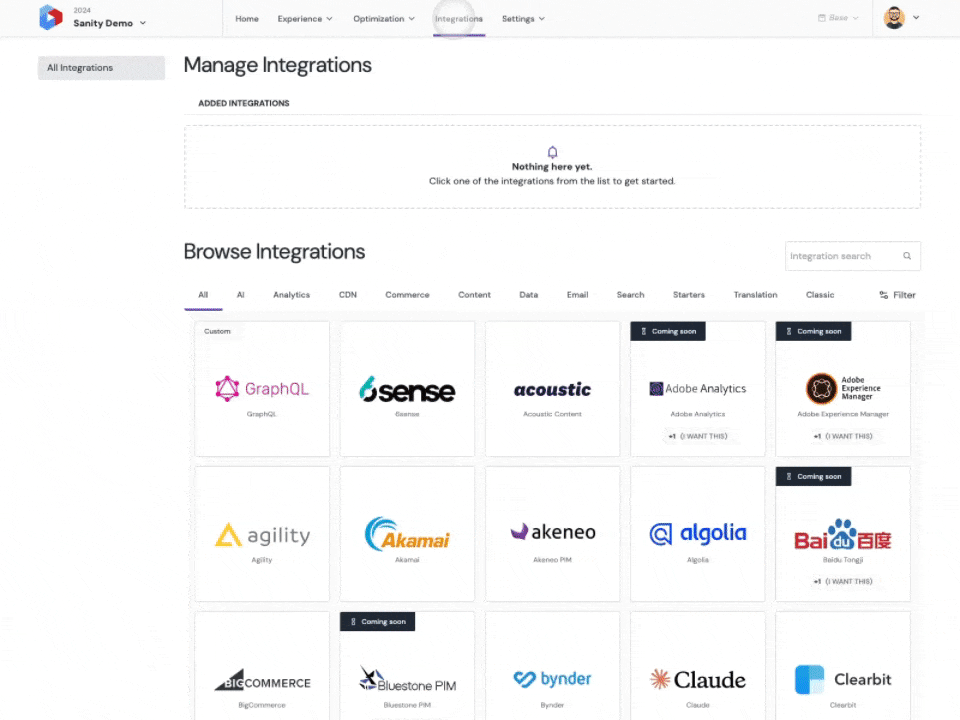Viewport: 960px width, 720px height.
Task: Vote I WANT THIS for Adobe Analytics
Action: [697, 437]
